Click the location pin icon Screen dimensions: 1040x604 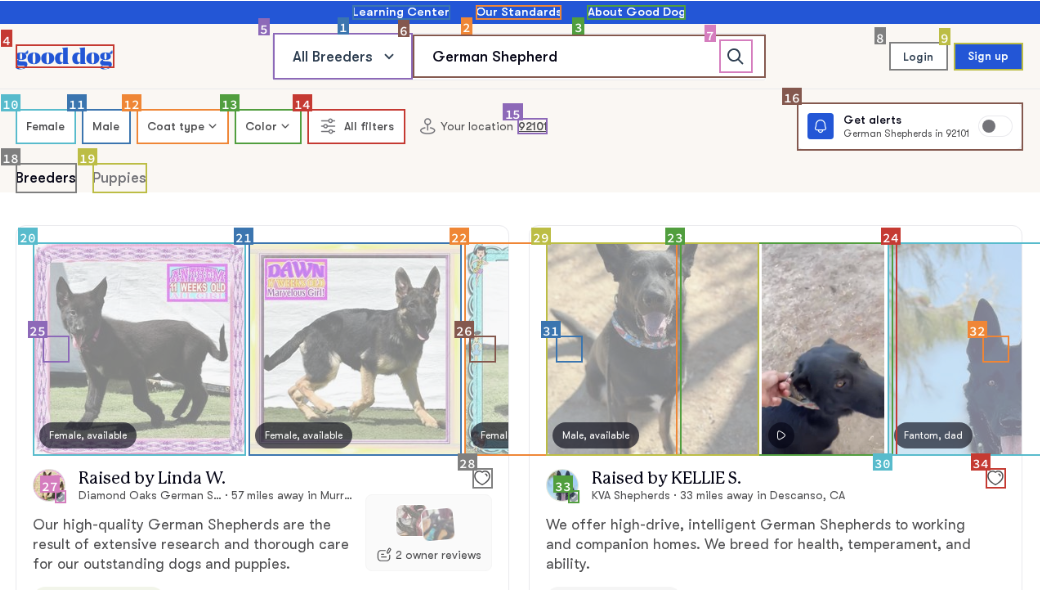tap(429, 126)
